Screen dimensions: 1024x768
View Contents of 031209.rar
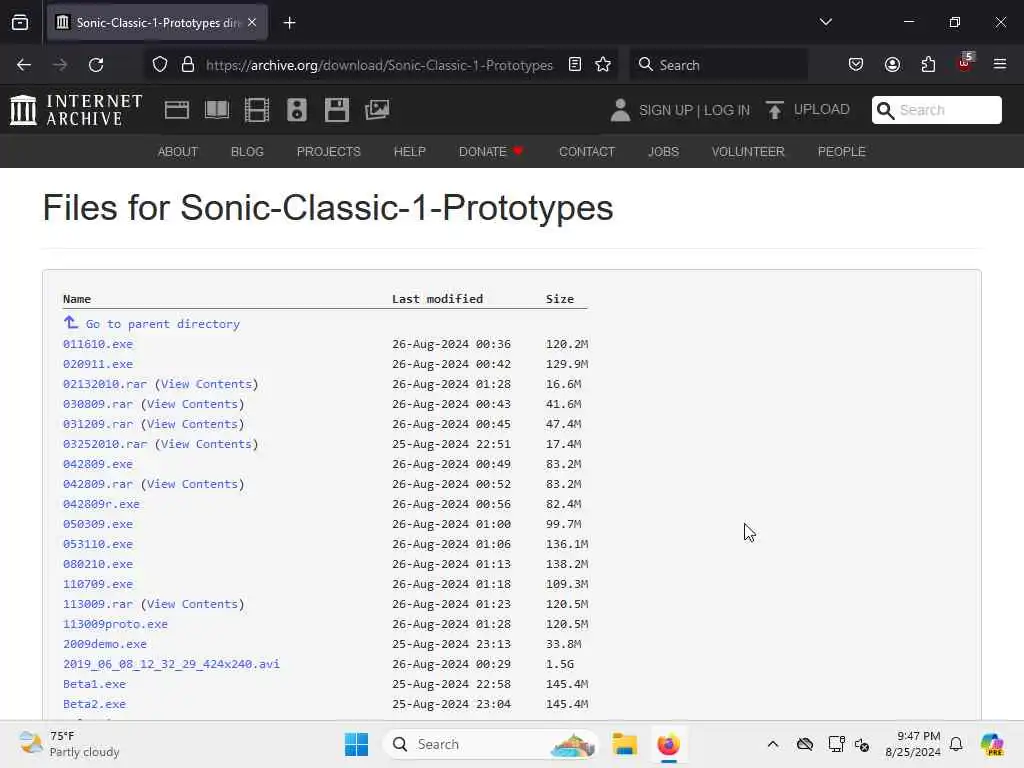pos(192,424)
